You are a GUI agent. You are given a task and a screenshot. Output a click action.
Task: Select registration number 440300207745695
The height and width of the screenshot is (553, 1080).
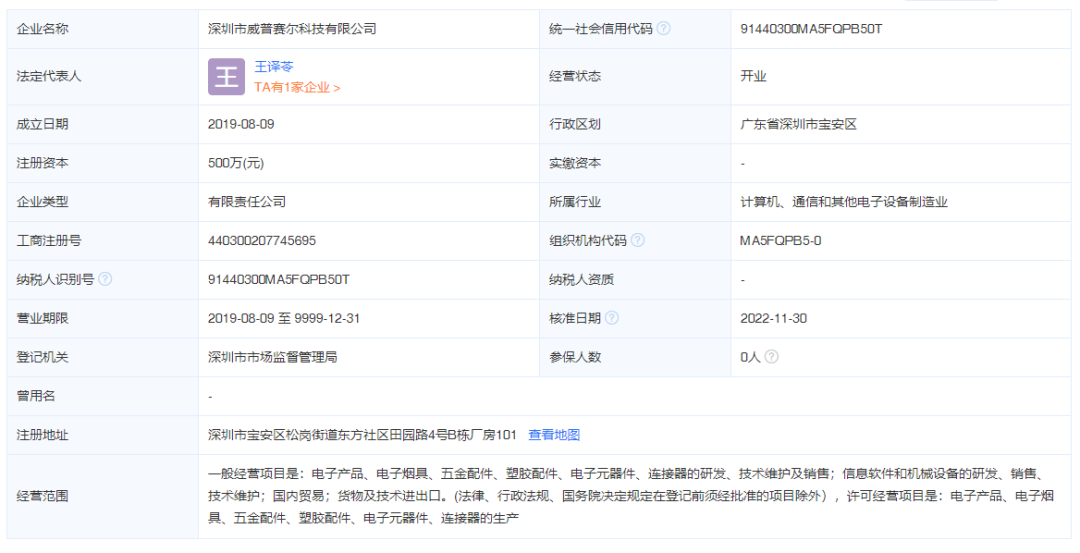[x=262, y=240]
